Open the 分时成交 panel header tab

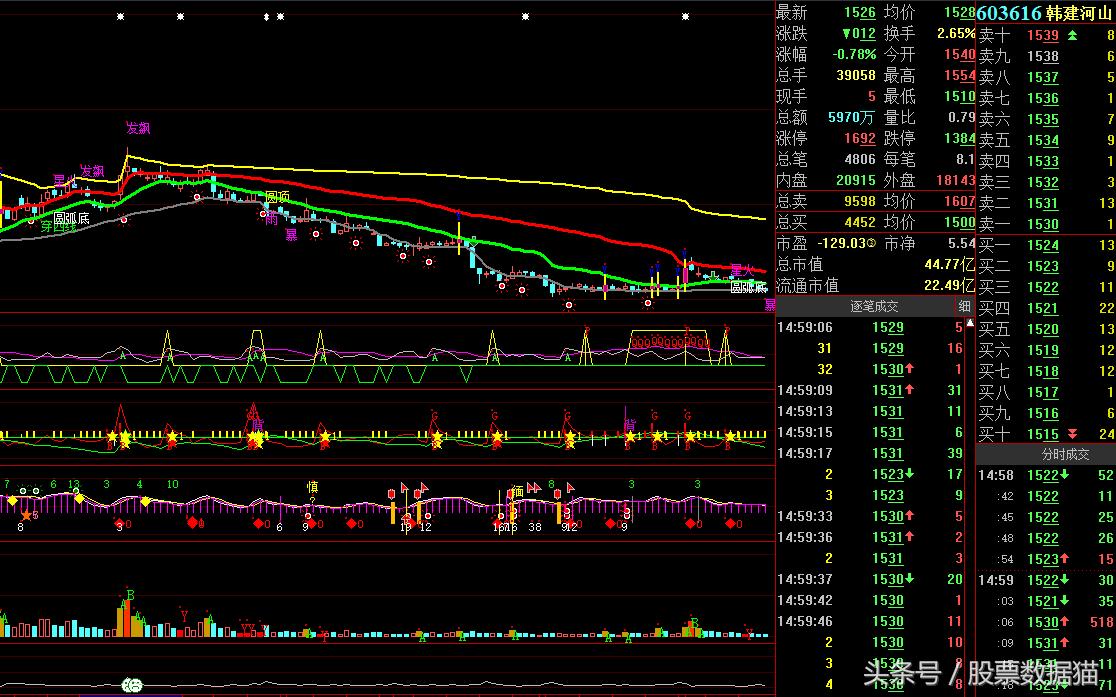tap(1045, 453)
